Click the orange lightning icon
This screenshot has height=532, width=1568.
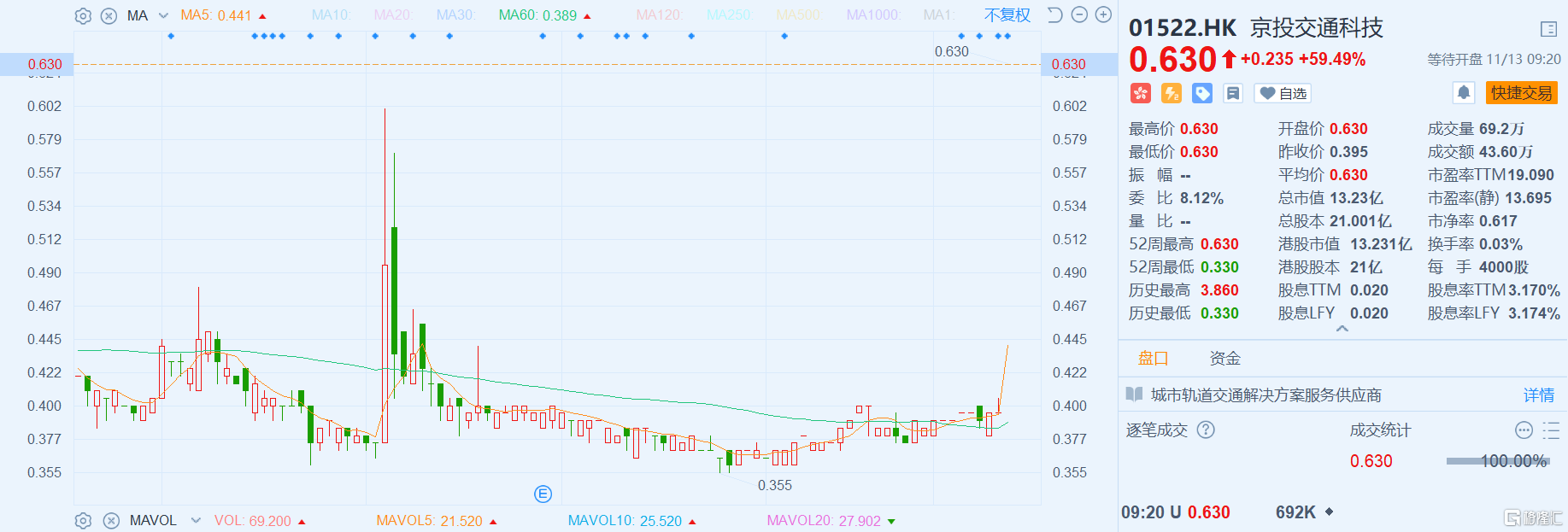1172,93
